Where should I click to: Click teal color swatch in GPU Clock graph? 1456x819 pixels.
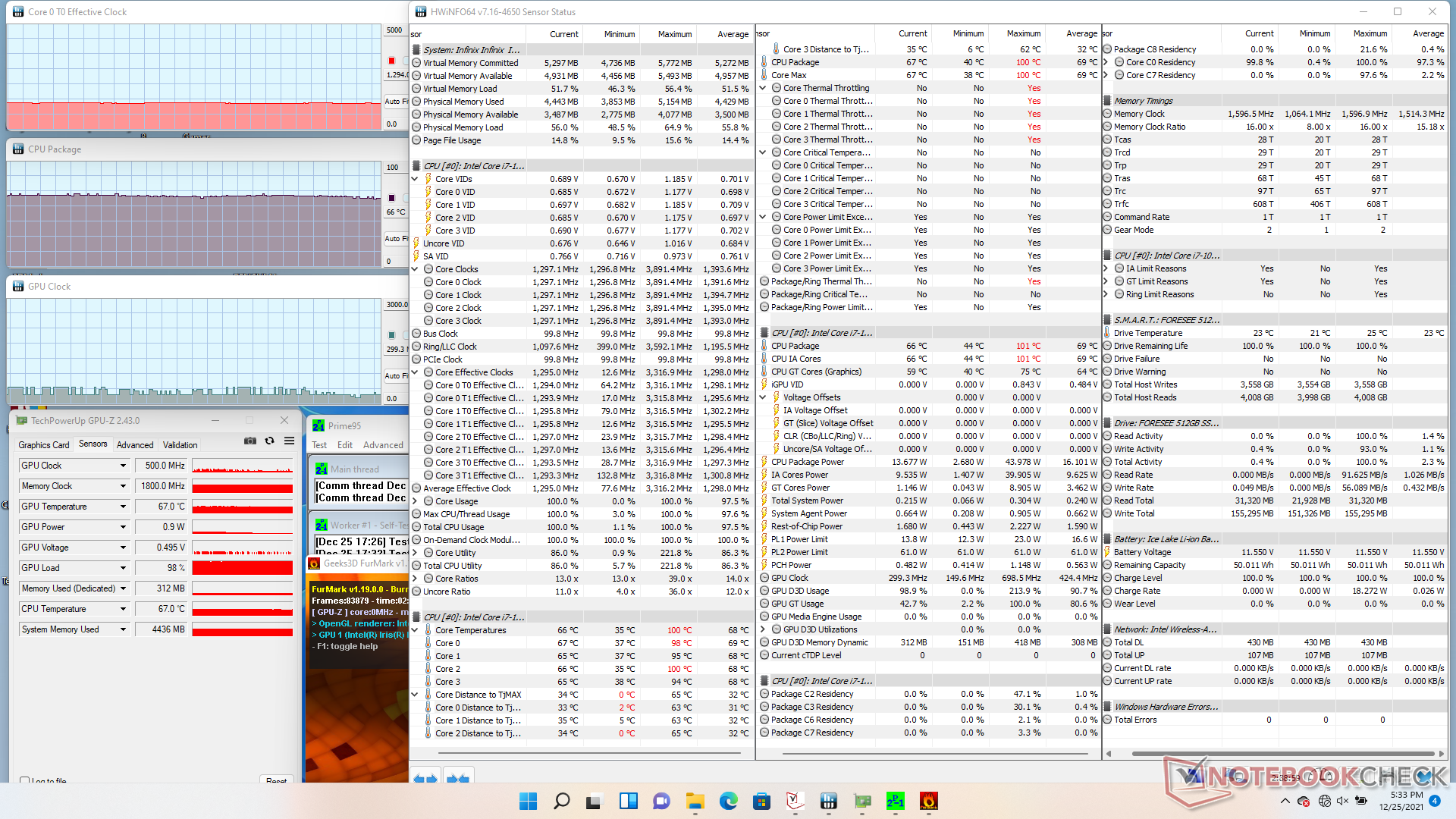click(x=391, y=335)
